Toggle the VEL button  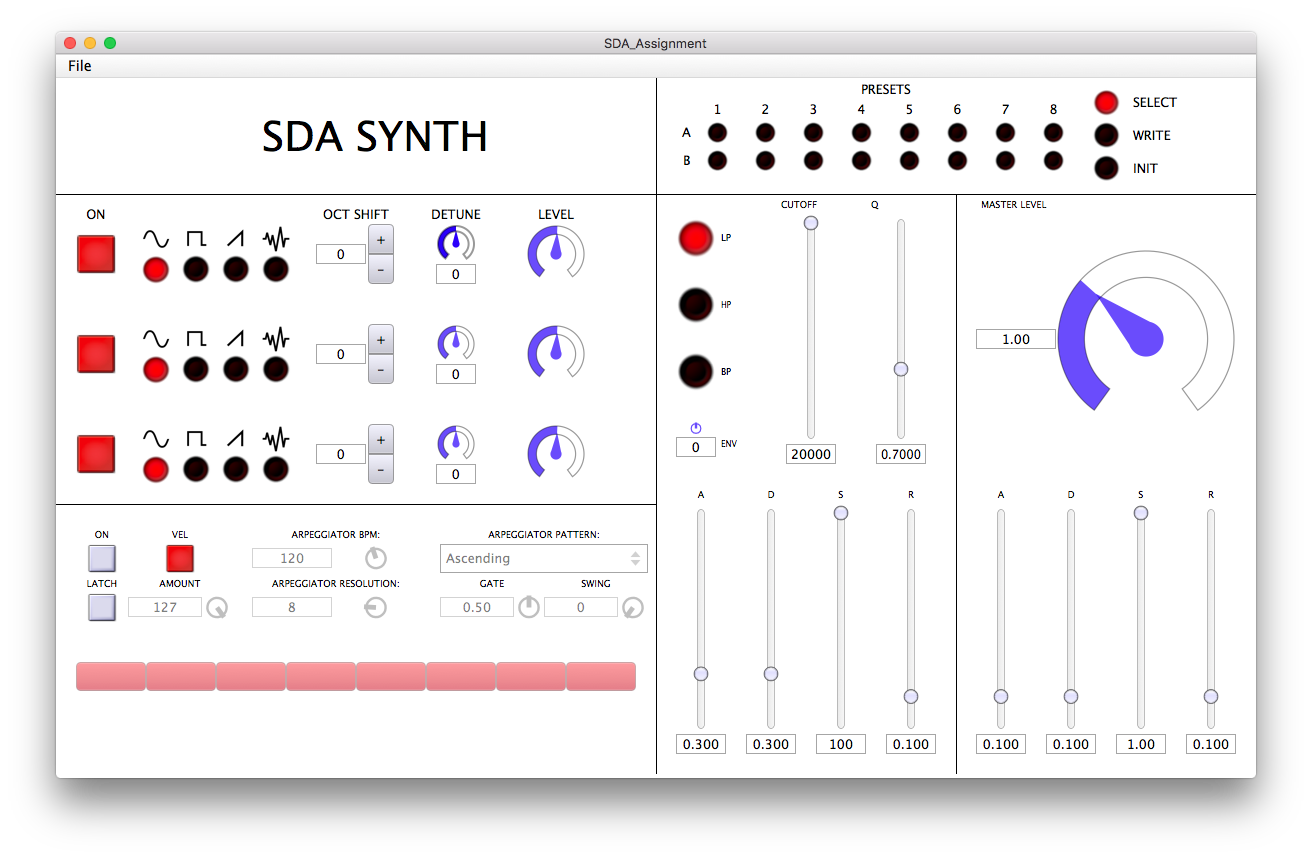180,558
